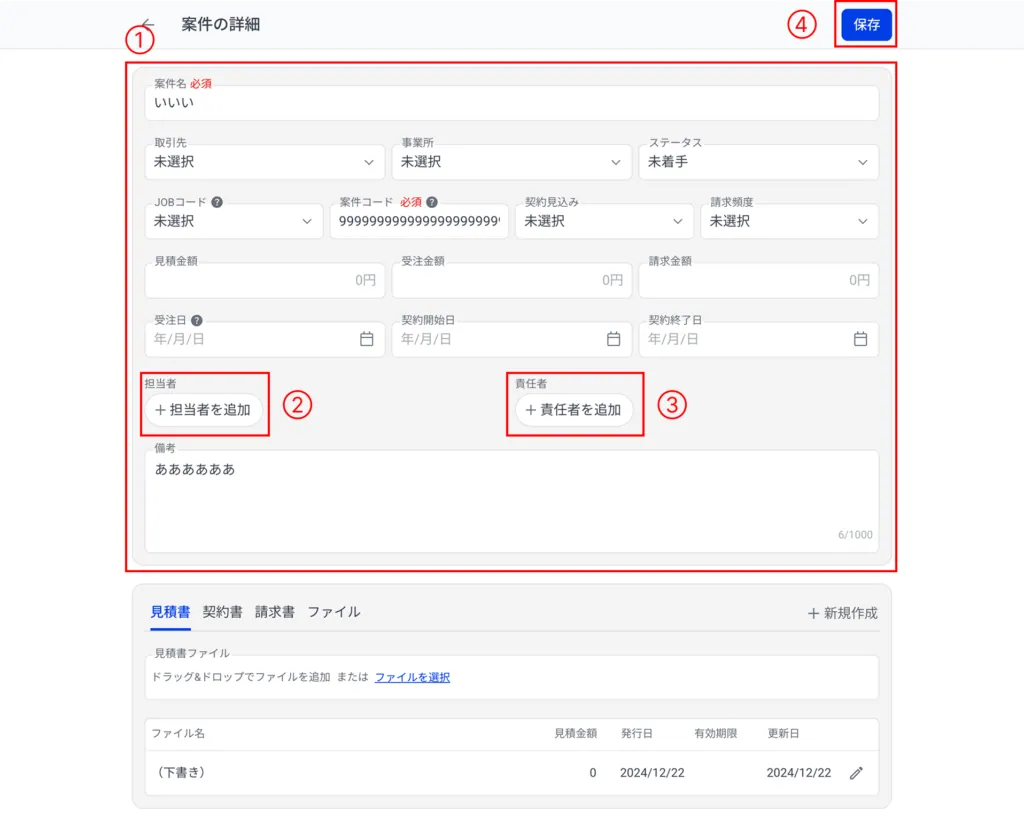Open the JOBコード dropdown

click(x=234, y=221)
